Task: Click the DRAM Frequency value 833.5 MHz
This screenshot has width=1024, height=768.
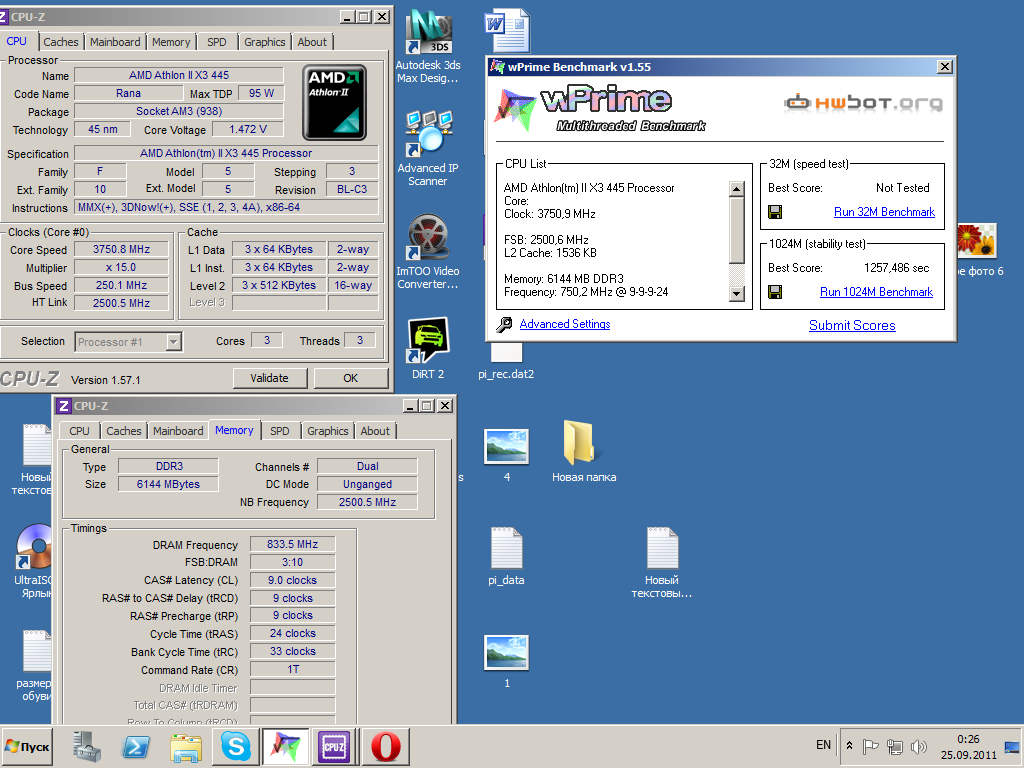Action: point(293,545)
